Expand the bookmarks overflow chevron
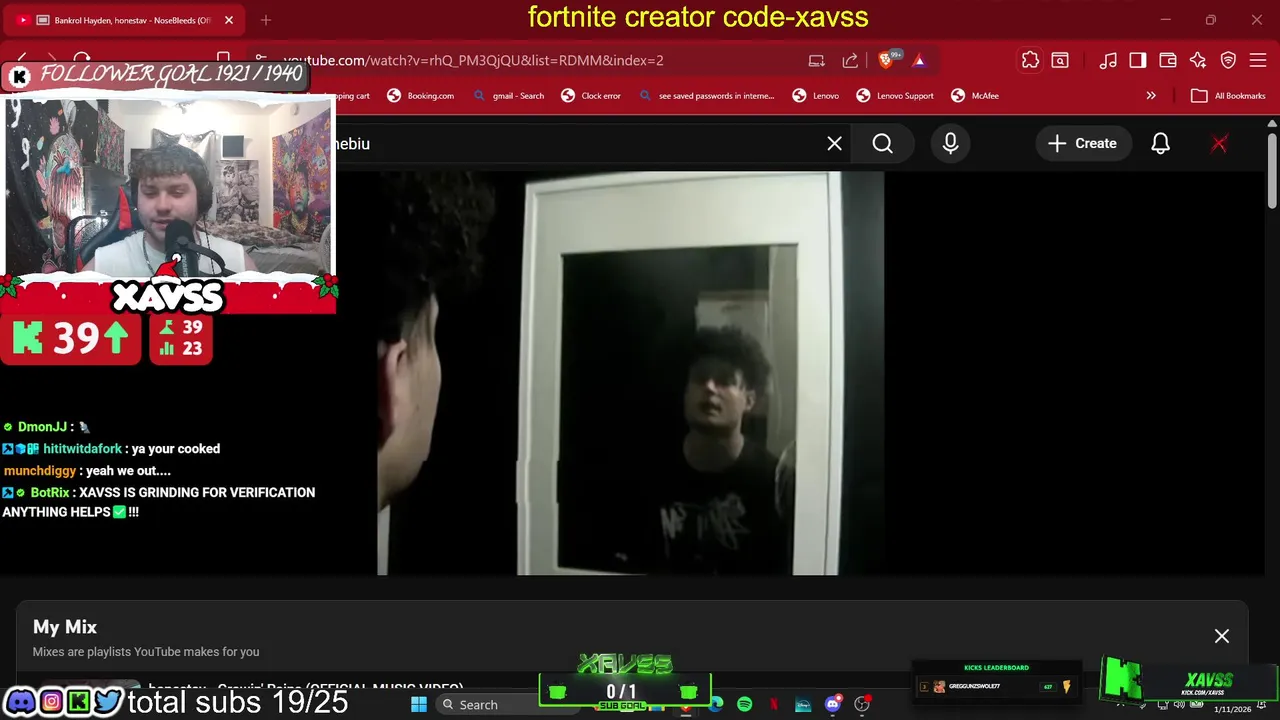The width and height of the screenshot is (1280, 720). click(x=1151, y=96)
